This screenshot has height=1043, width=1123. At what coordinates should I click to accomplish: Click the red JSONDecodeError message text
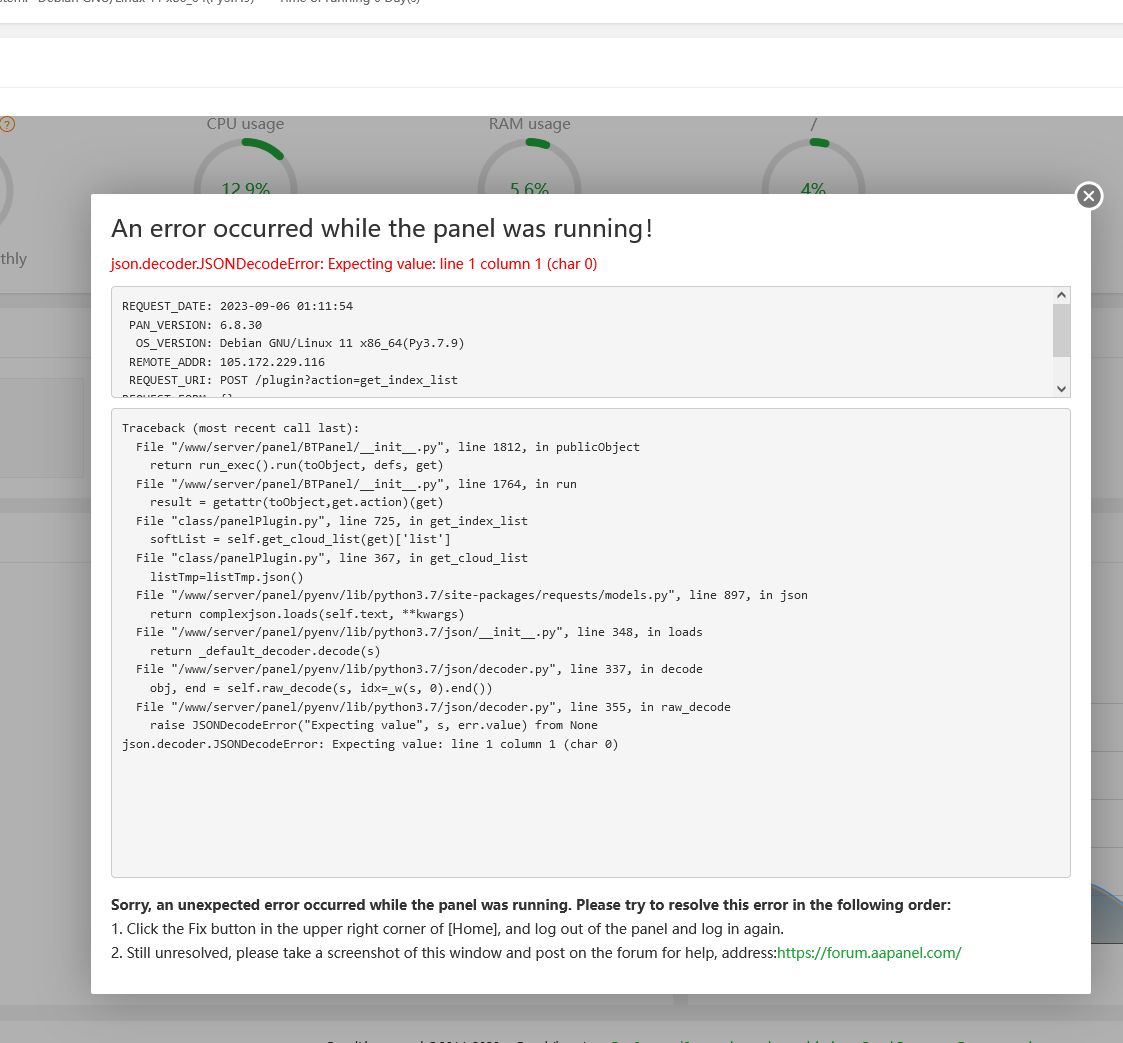coord(354,264)
